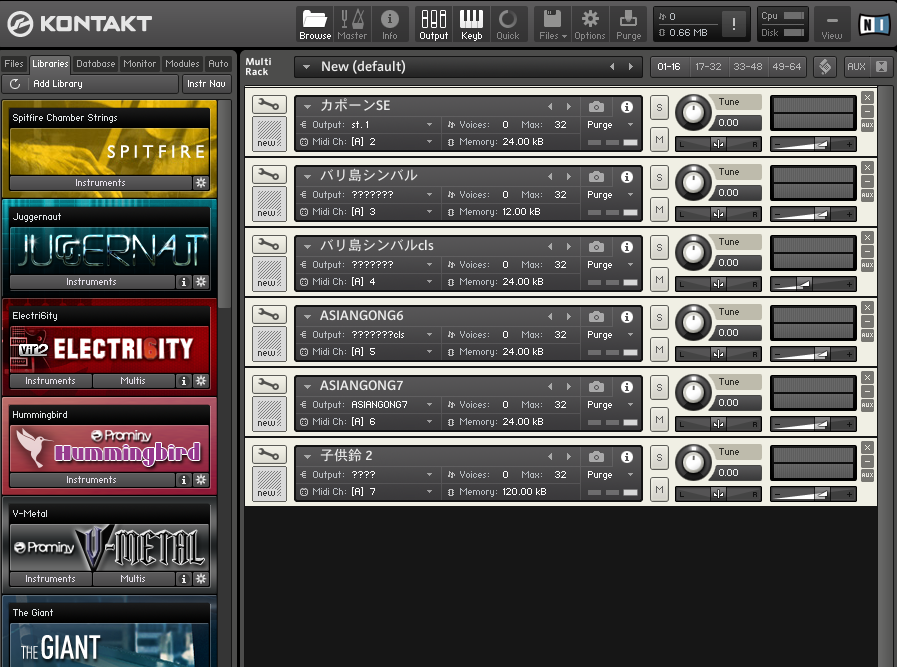Solo the ASIANGONG6 instrument
The image size is (897, 667).
[x=659, y=317]
